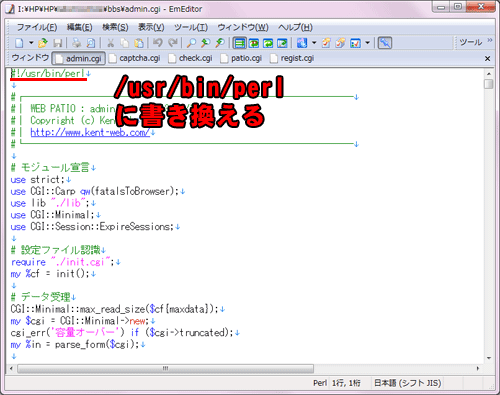
Task: Click the 'my %in = parse_form($cgi);' line
Action: 74,344
